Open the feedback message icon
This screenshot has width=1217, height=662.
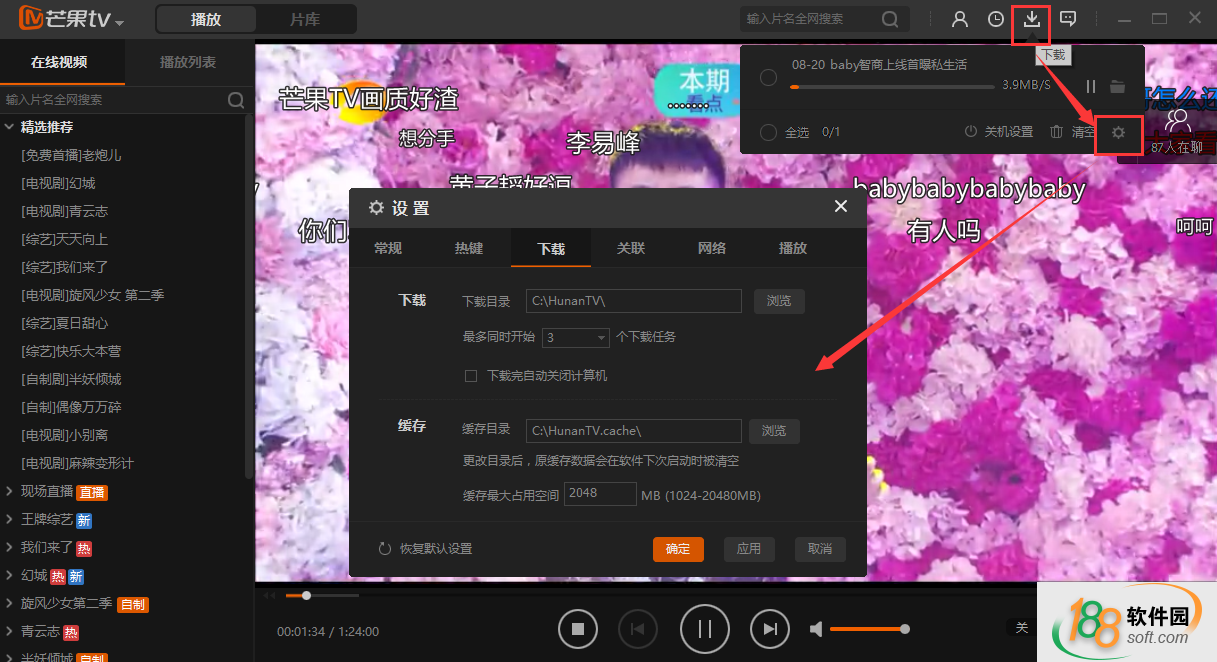click(x=1068, y=19)
